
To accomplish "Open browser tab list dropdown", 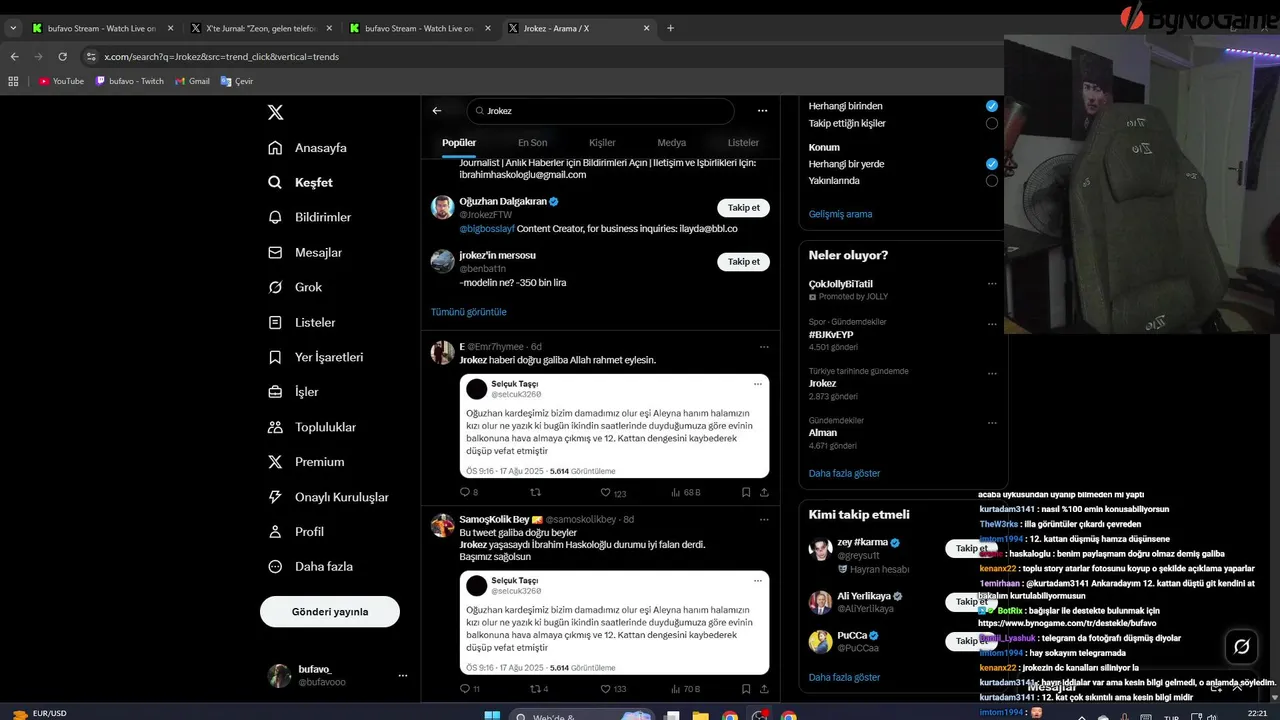I will pos(13,28).
